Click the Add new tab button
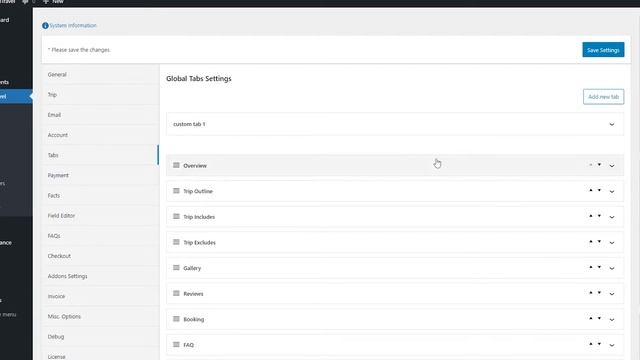Viewport: 640px width, 360px height. (x=603, y=97)
